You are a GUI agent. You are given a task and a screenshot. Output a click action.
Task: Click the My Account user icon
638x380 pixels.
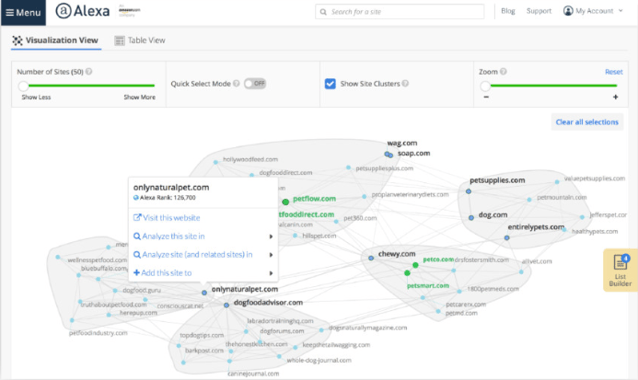tap(568, 11)
